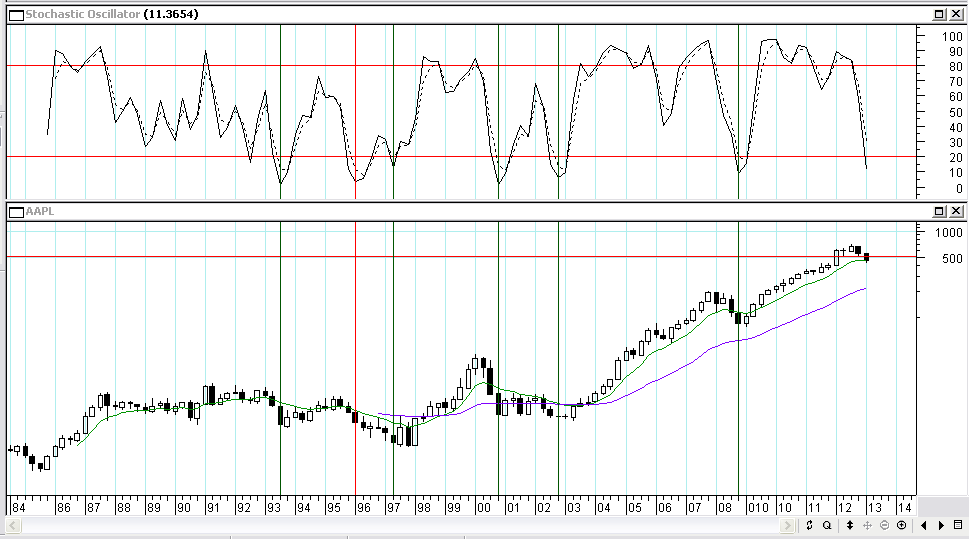Click the '05' year label on time axis
The width and height of the screenshot is (969, 539).
634,508
